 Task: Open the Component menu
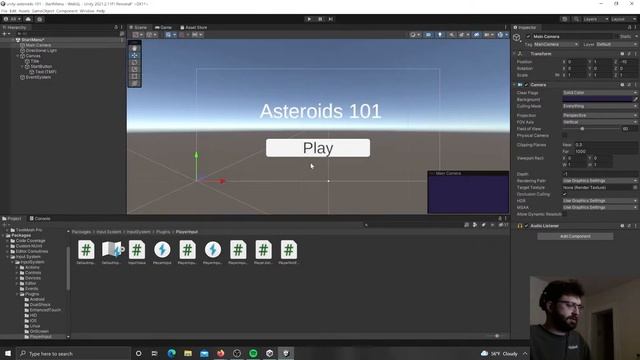click(67, 11)
